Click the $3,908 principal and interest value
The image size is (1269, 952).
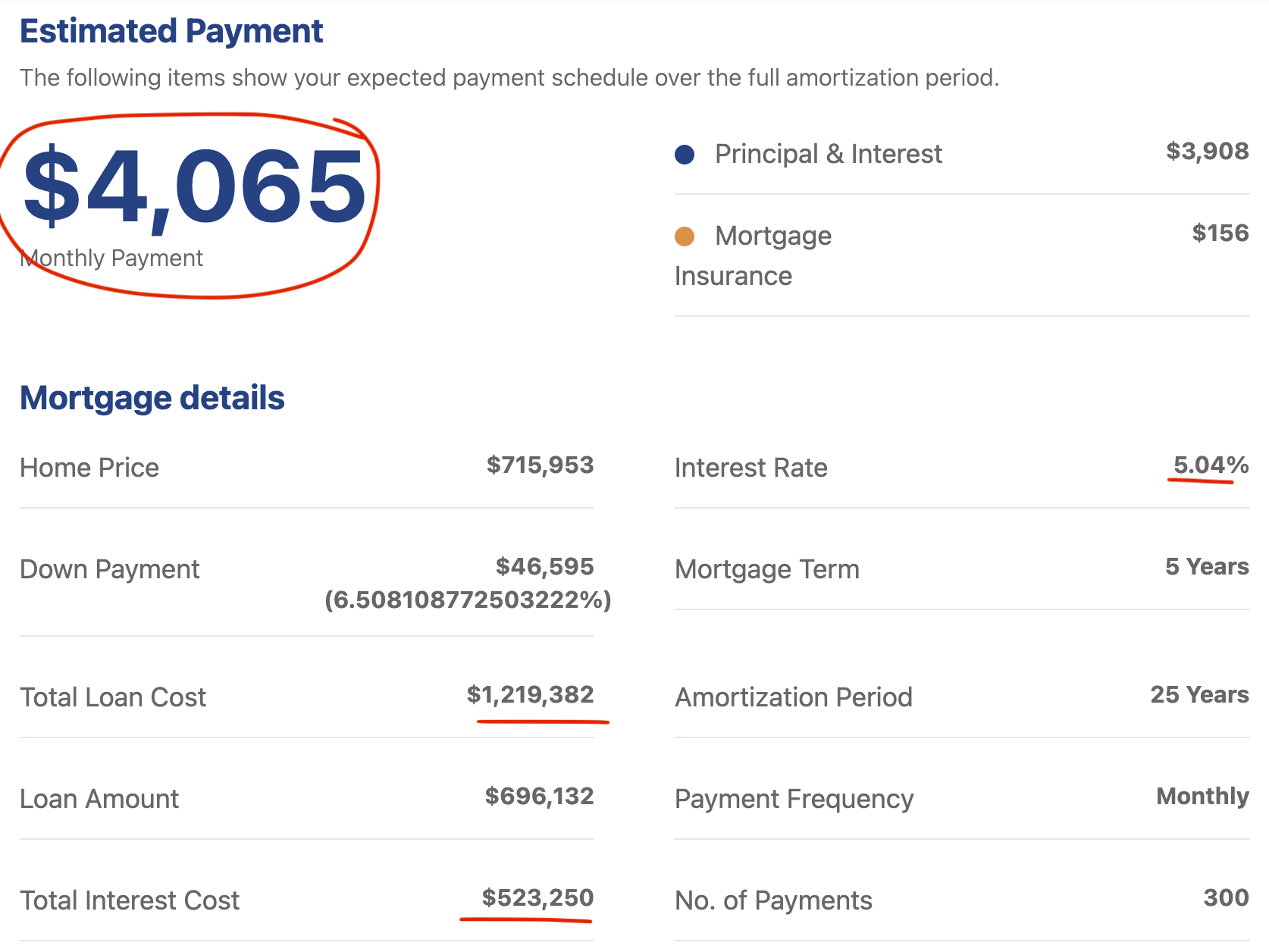(1207, 152)
